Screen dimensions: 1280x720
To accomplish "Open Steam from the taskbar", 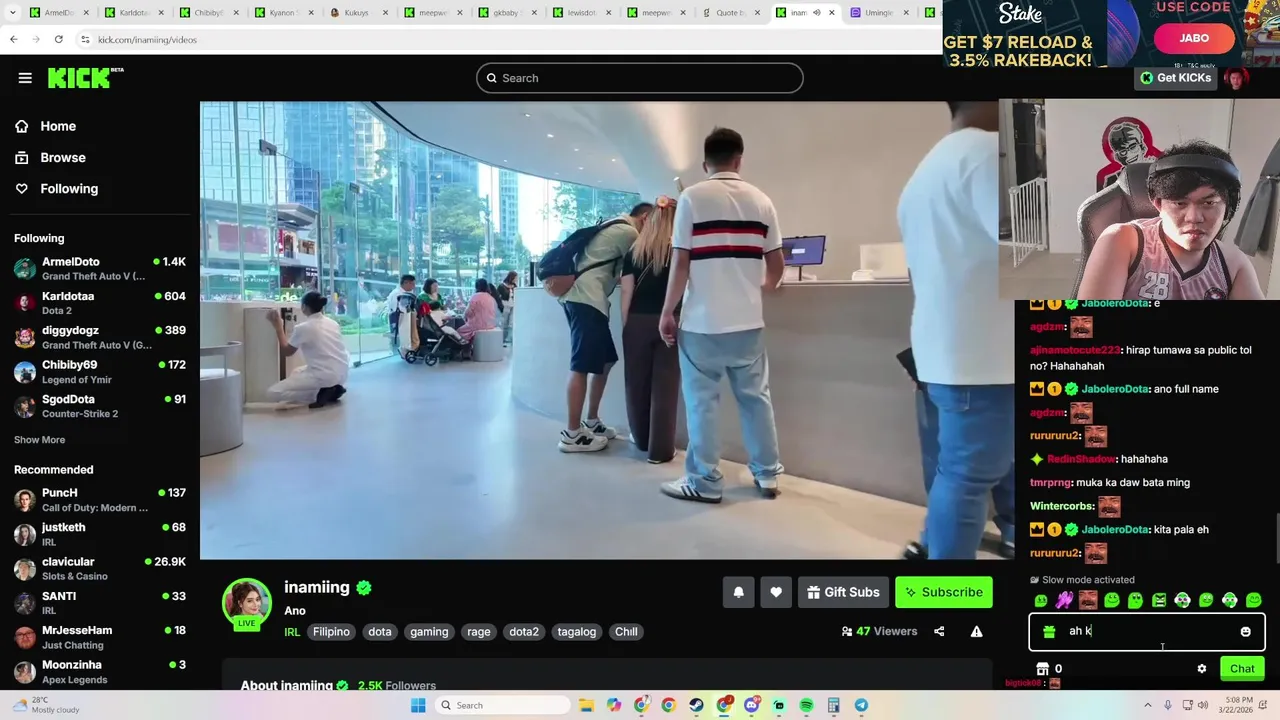I will (696, 705).
